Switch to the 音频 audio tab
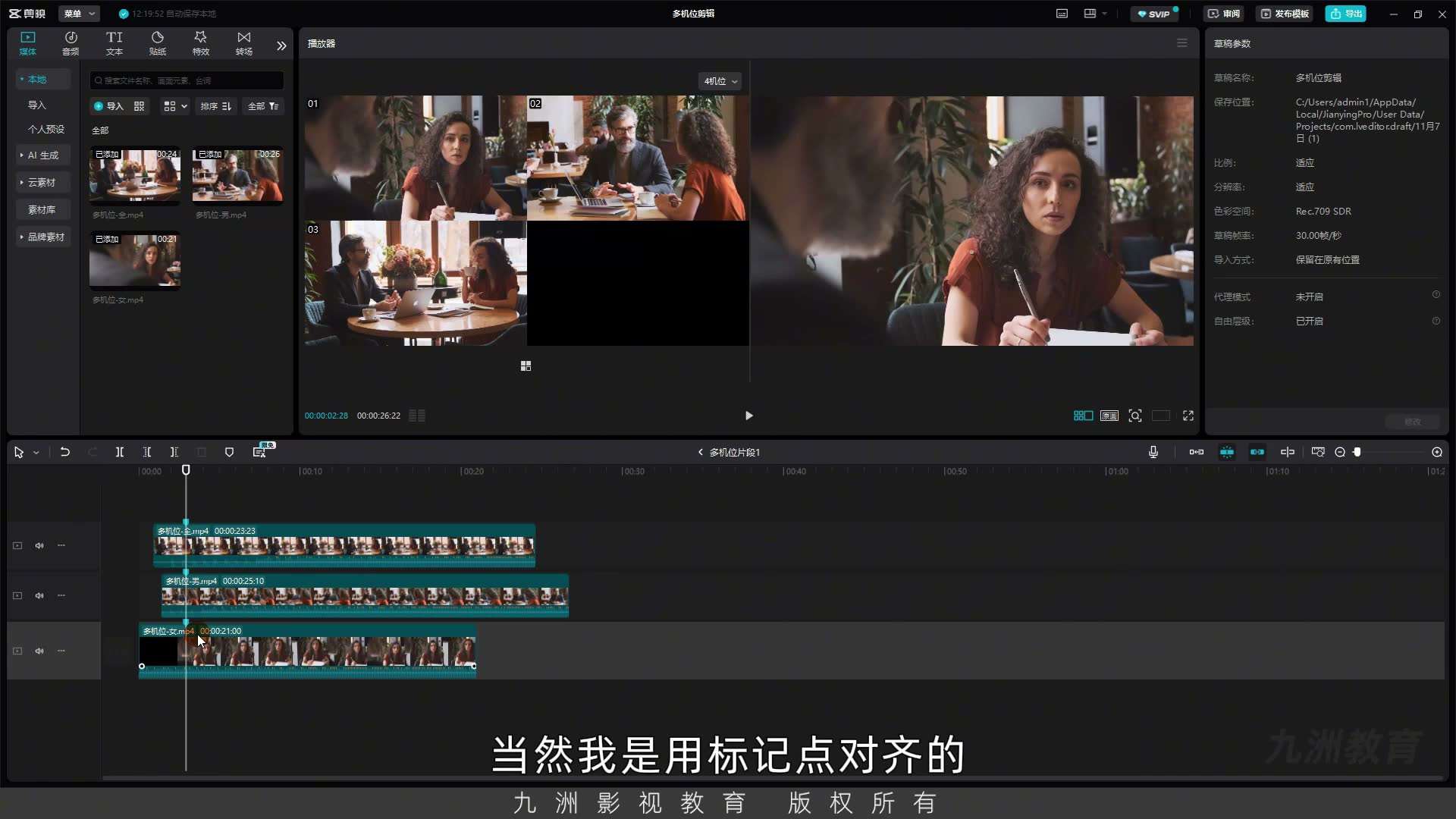This screenshot has width=1456, height=819. click(71, 43)
